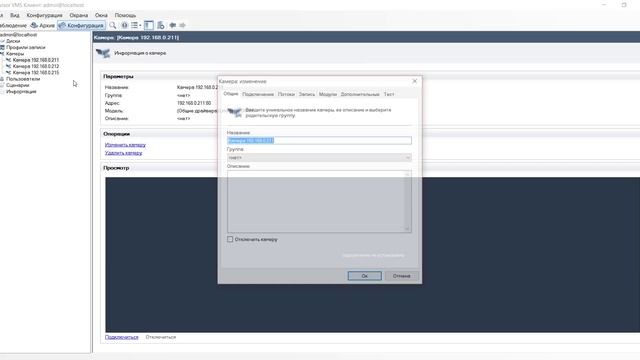The image size is (640, 360).
Task: Toggle the Отключить камеру checkbox
Action: tap(230, 239)
